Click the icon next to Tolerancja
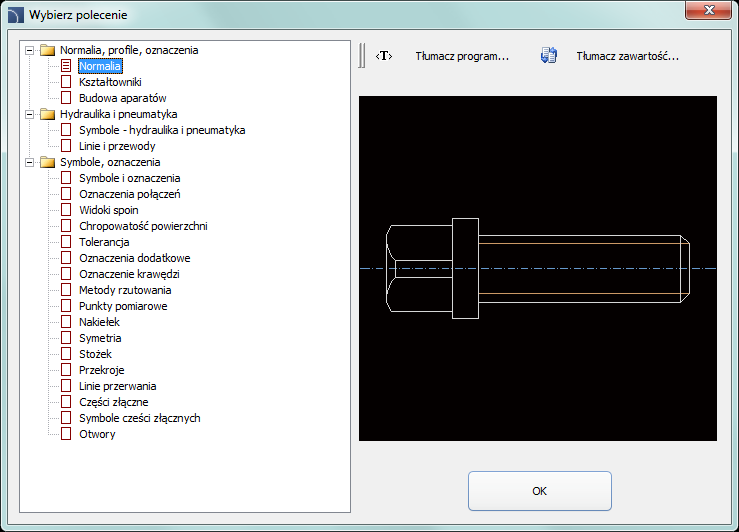This screenshot has height=532, width=739. pos(66,242)
